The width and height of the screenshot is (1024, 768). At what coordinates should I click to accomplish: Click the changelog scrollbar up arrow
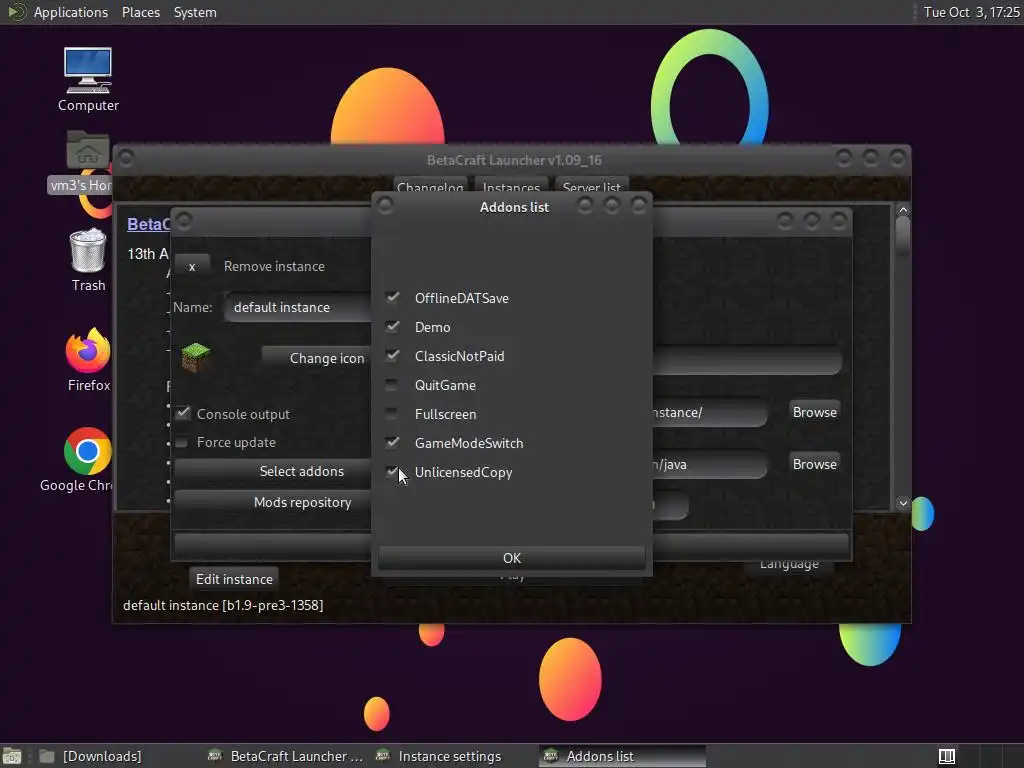[x=903, y=210]
